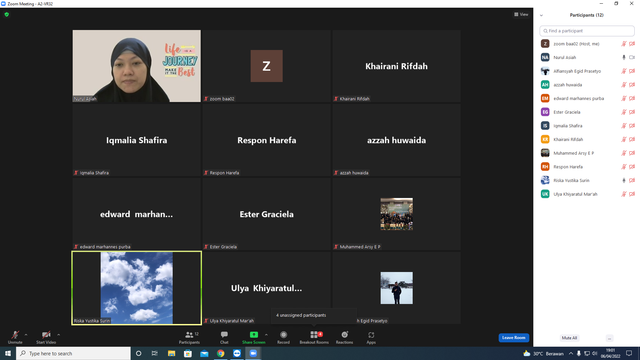Click the NA avatar of Nurul Asiah
Image resolution: width=640 pixels, height=360 pixels.
pos(545,58)
